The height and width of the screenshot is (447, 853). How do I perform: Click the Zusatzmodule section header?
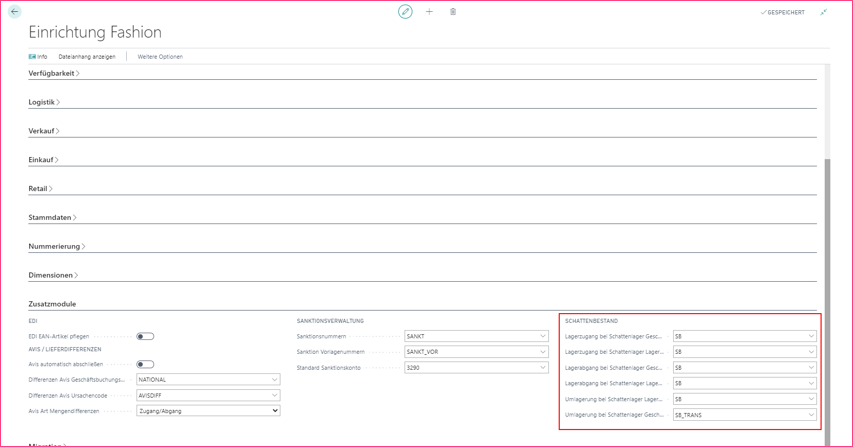52,304
